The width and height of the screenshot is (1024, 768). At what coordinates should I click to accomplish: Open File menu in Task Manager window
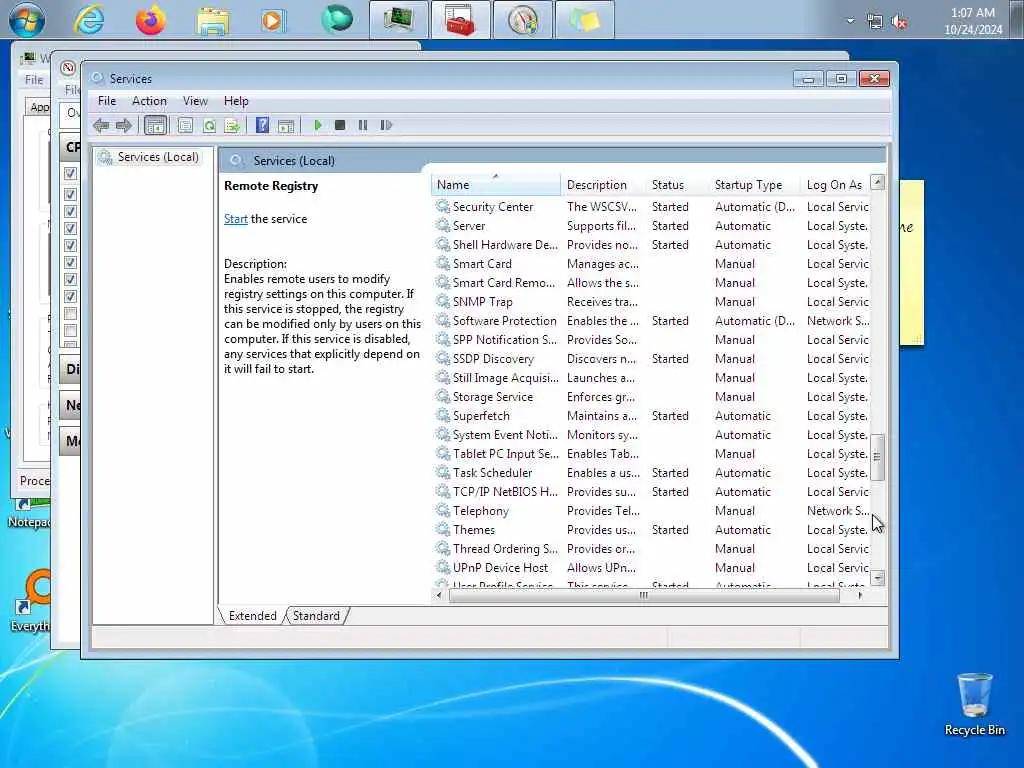(x=34, y=80)
